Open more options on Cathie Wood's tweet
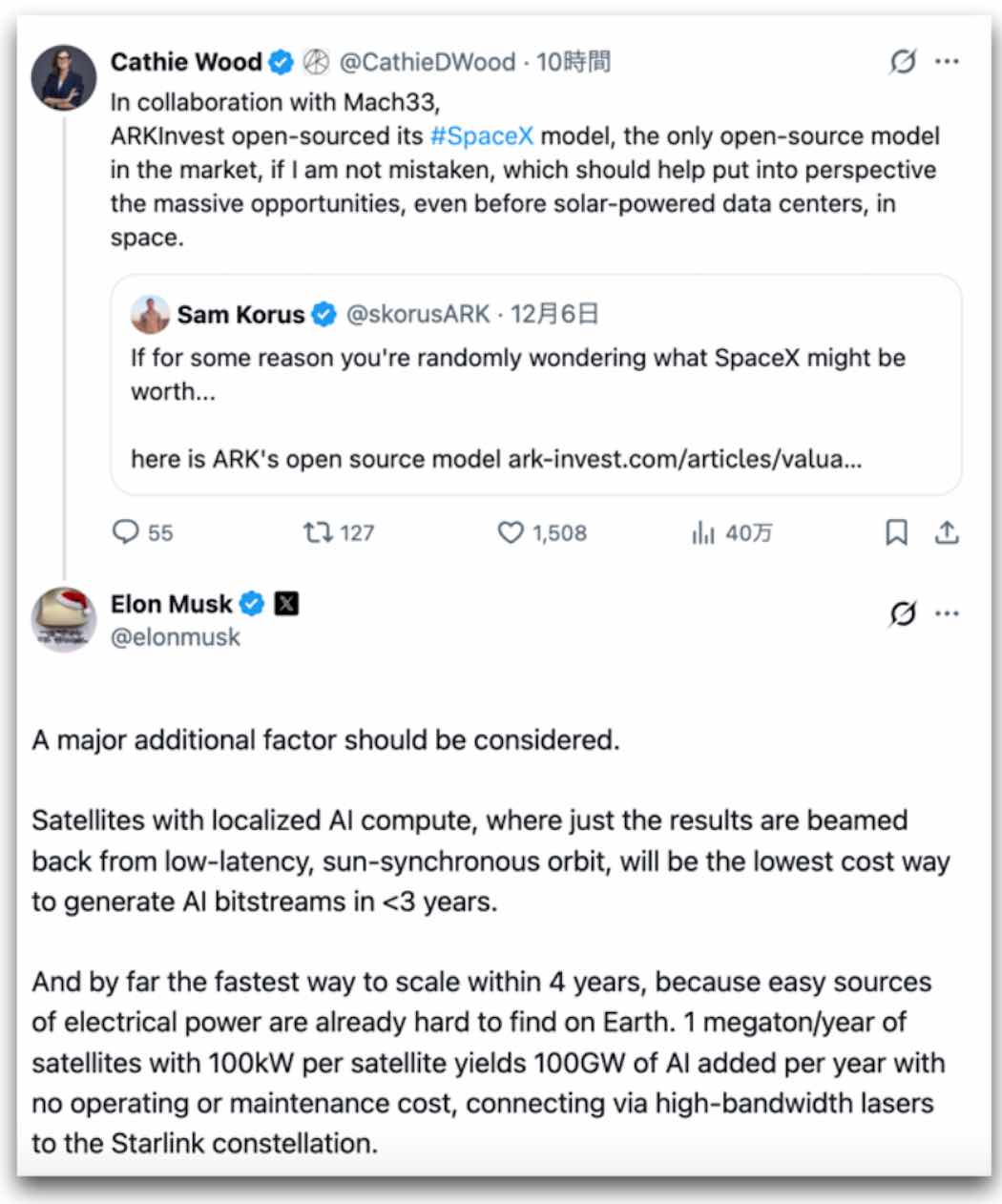Image resolution: width=1002 pixels, height=1204 pixels. [x=947, y=61]
